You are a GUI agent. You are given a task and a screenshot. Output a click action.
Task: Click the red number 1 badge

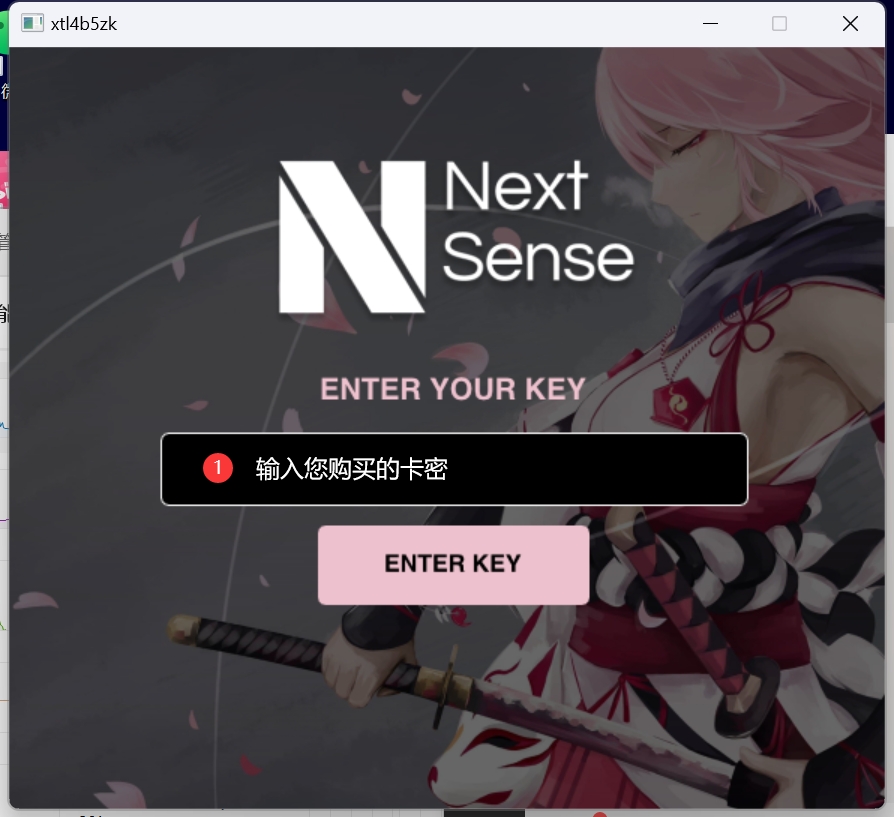click(x=218, y=468)
